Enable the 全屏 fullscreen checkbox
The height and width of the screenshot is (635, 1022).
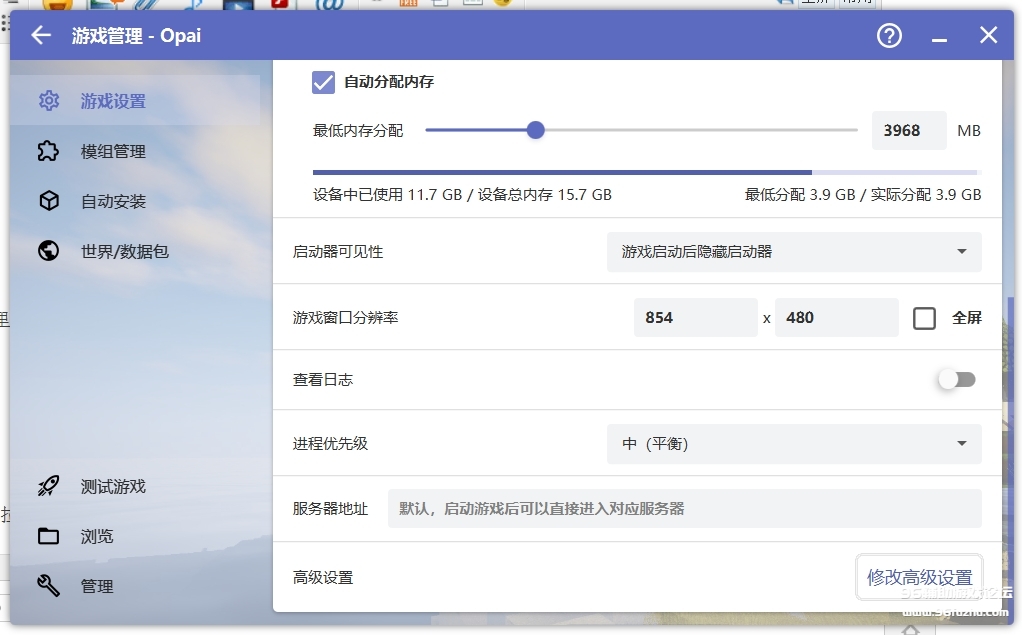pyautogui.click(x=924, y=318)
